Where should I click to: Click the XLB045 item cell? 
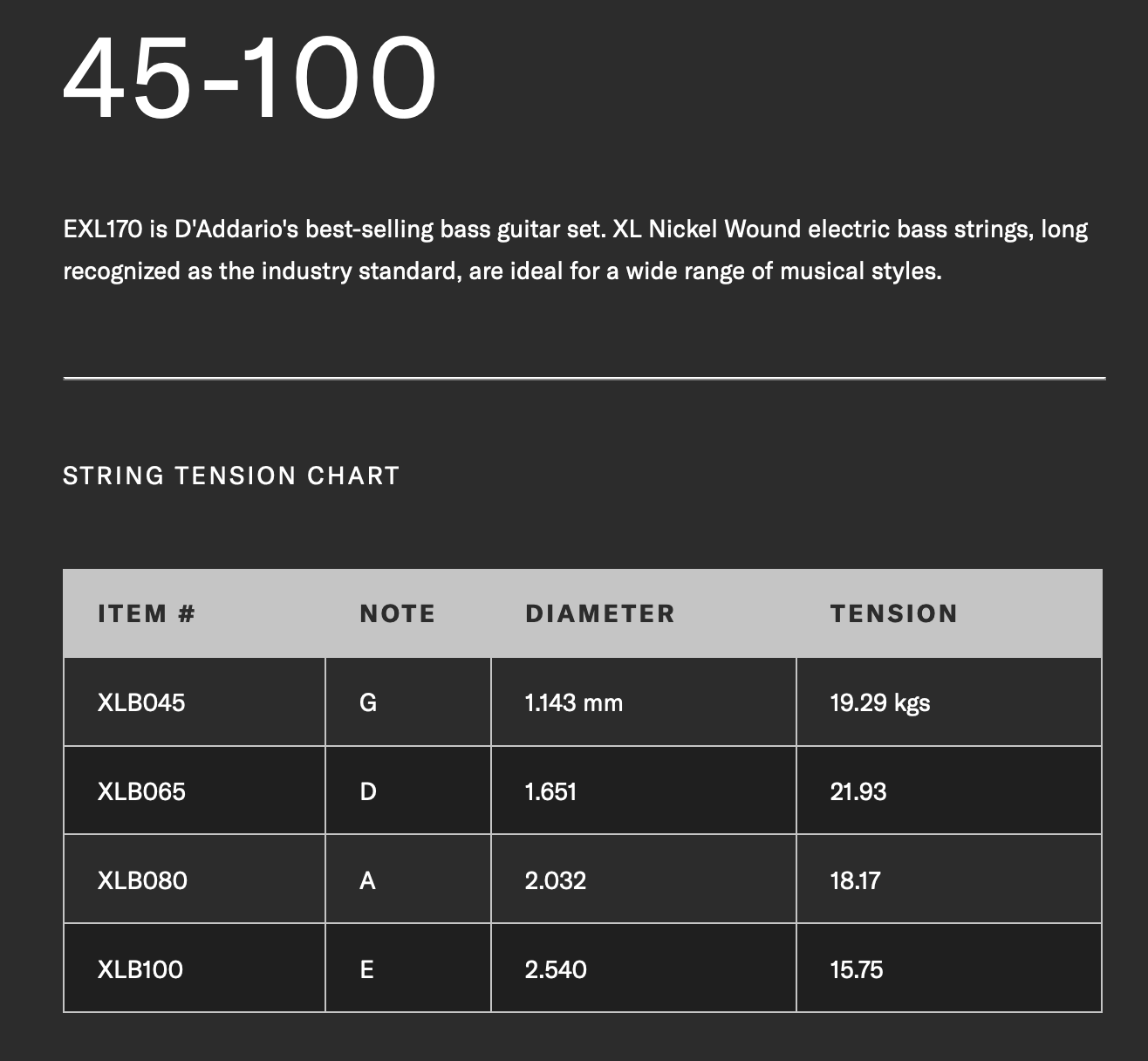point(195,702)
